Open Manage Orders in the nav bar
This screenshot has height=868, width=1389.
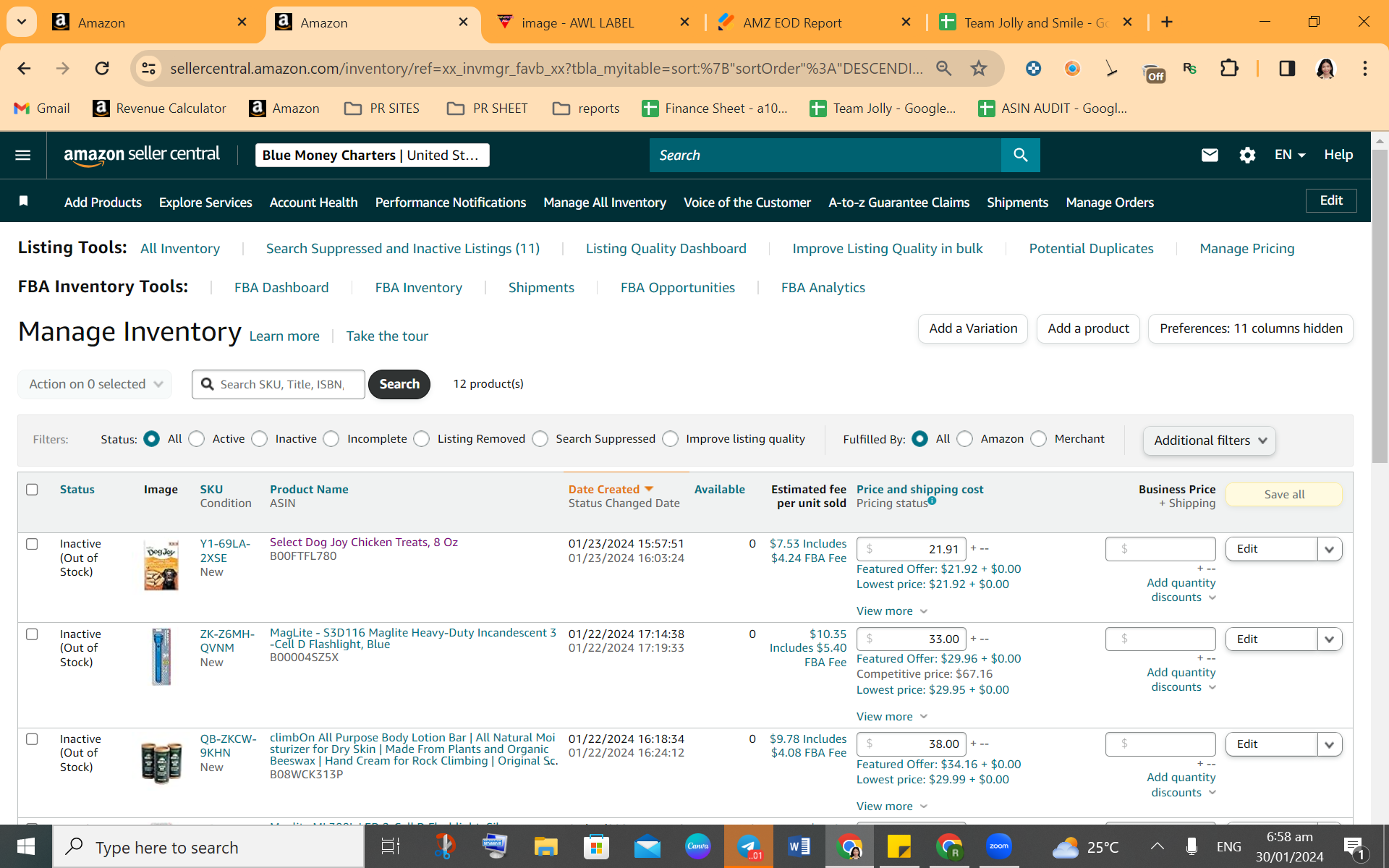pos(1110,203)
